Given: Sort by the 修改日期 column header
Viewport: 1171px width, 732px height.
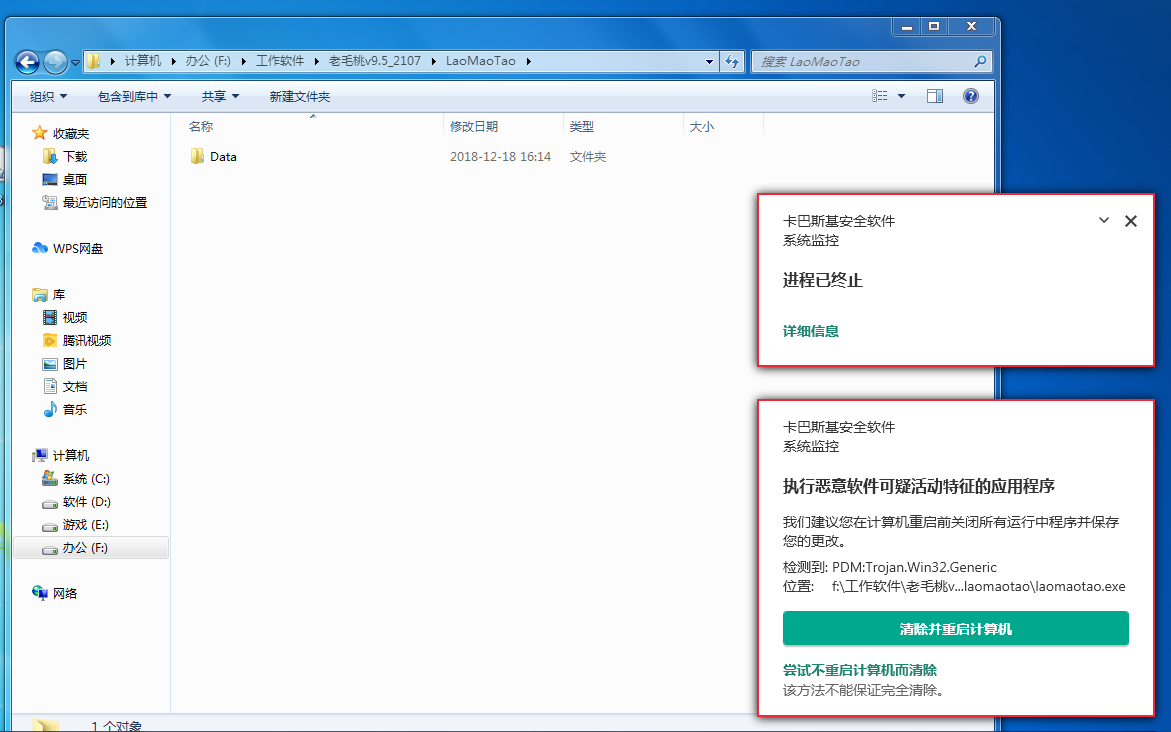Looking at the screenshot, I should 473,126.
